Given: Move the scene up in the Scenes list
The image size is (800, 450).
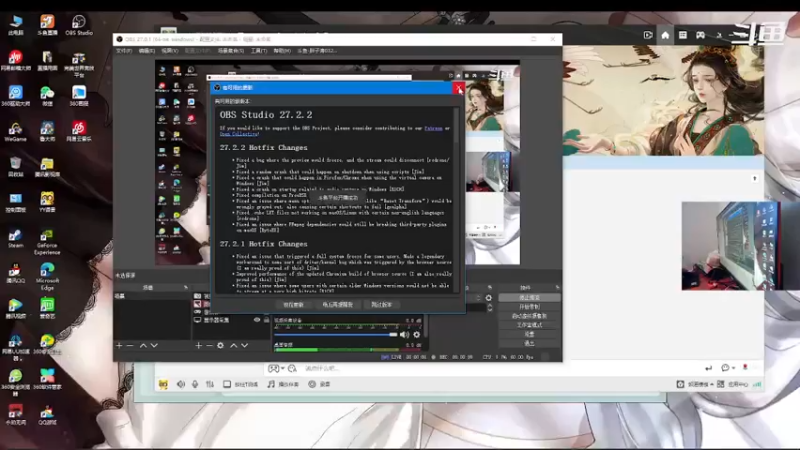Looking at the screenshot, I should tap(143, 345).
